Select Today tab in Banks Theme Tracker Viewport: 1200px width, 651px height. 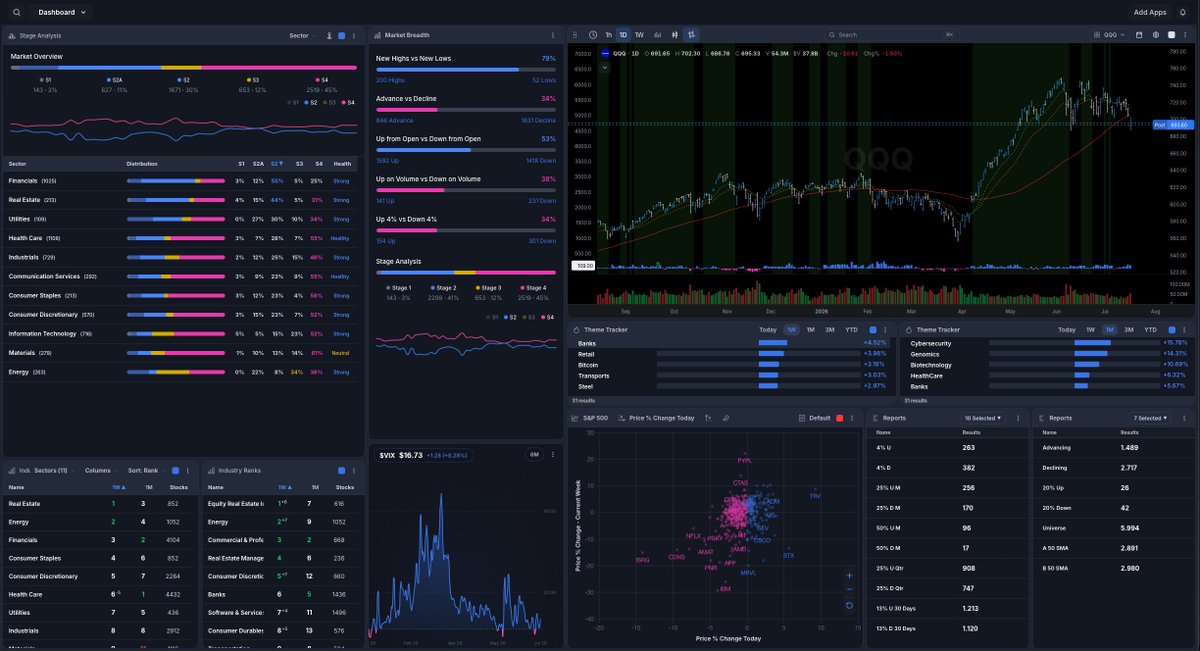[768, 329]
